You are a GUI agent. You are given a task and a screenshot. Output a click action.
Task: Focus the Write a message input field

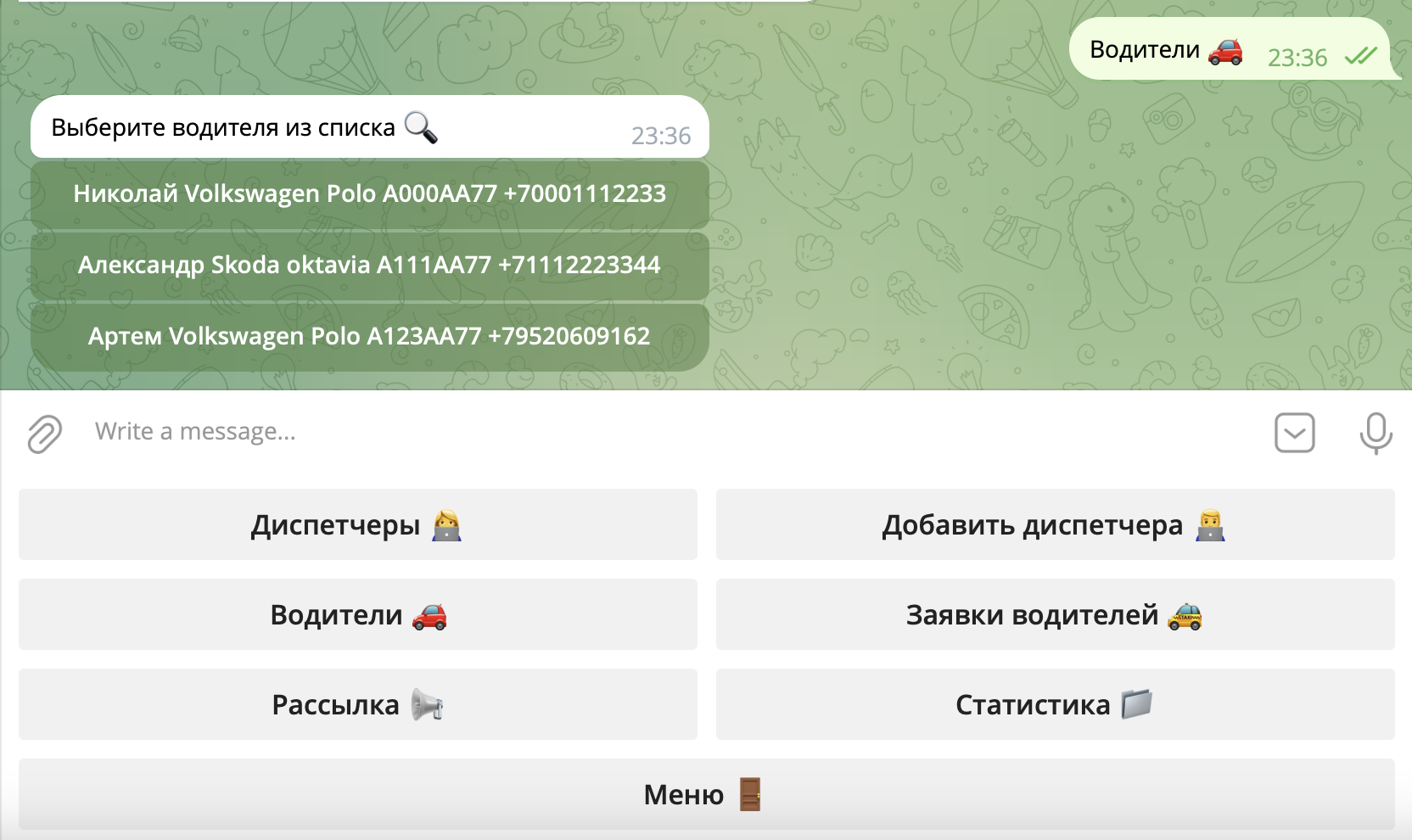point(662,432)
